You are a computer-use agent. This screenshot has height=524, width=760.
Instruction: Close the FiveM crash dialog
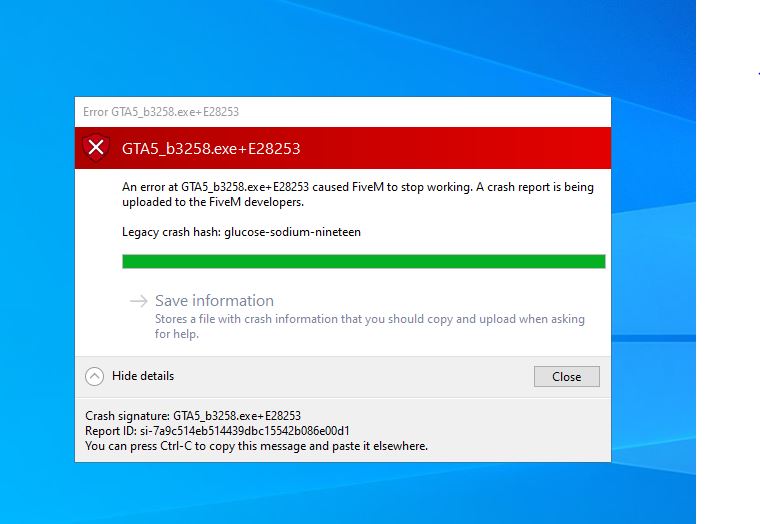click(567, 377)
